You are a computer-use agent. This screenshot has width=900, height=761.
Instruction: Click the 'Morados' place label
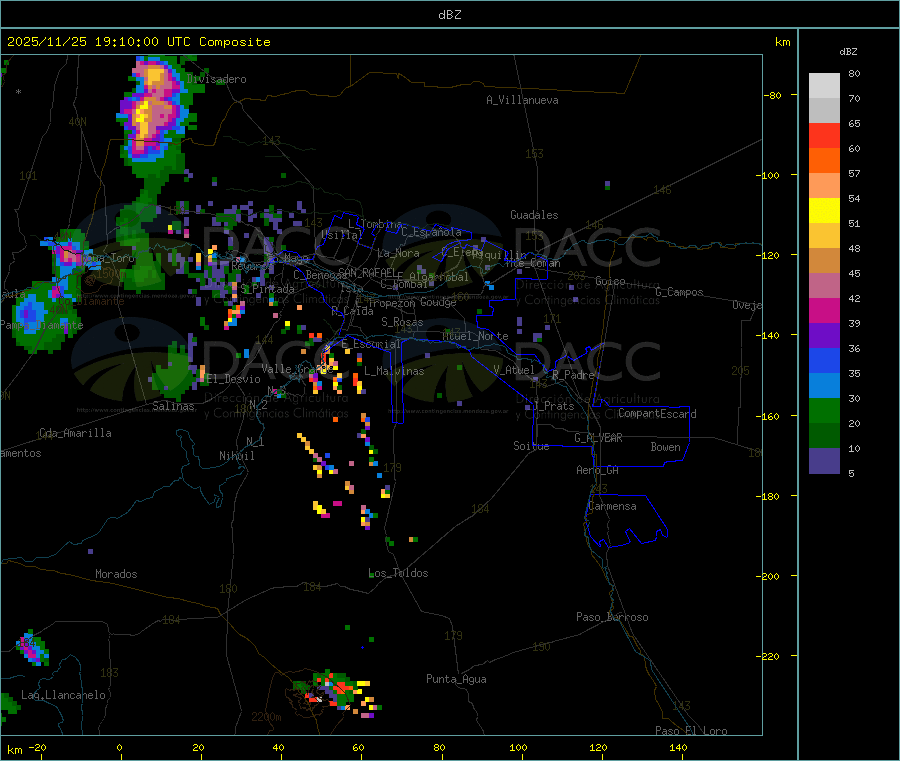(x=116, y=574)
